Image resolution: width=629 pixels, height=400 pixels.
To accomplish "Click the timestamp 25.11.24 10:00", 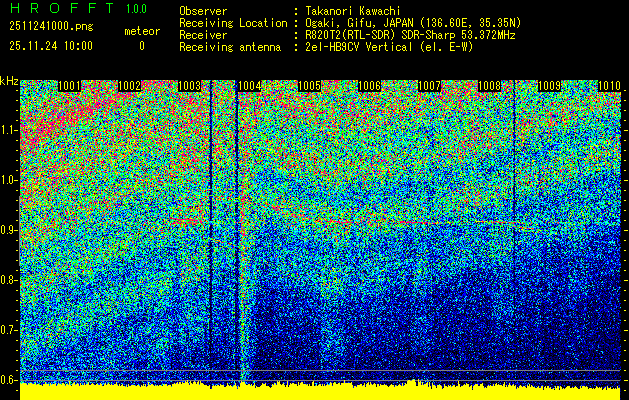I will [51, 46].
